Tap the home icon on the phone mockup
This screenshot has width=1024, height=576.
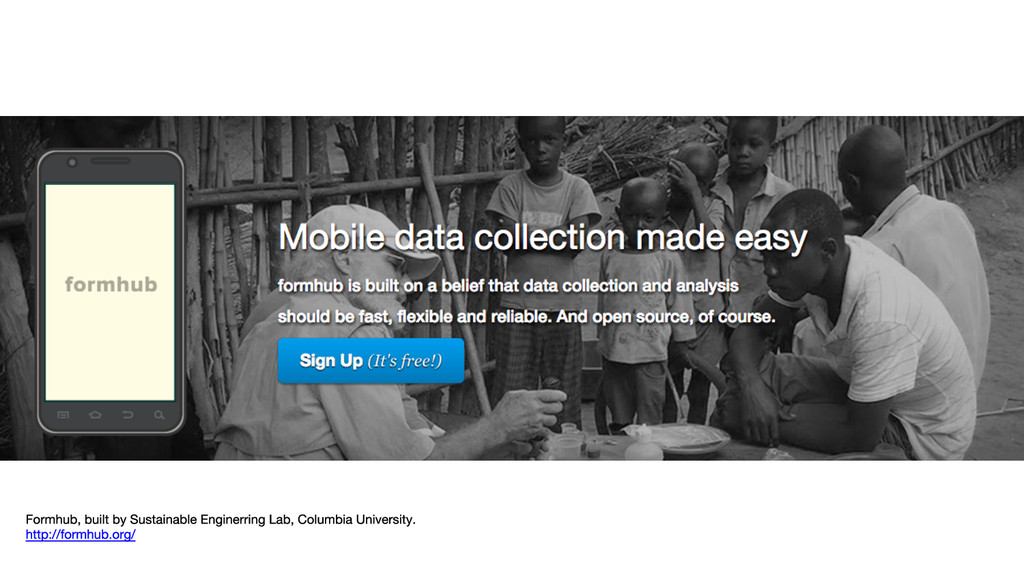pos(95,415)
